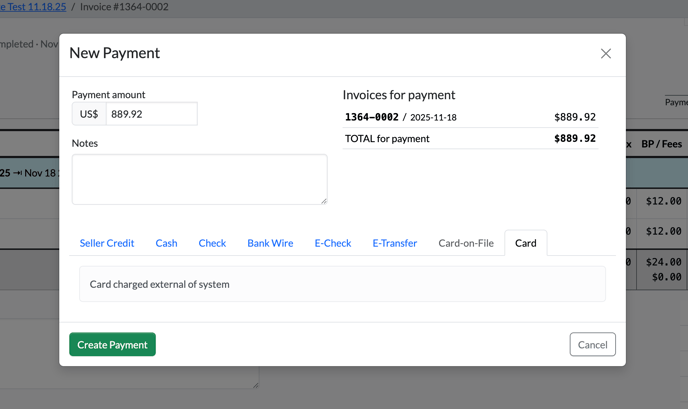Switch to the Seller Credit tab

click(107, 243)
